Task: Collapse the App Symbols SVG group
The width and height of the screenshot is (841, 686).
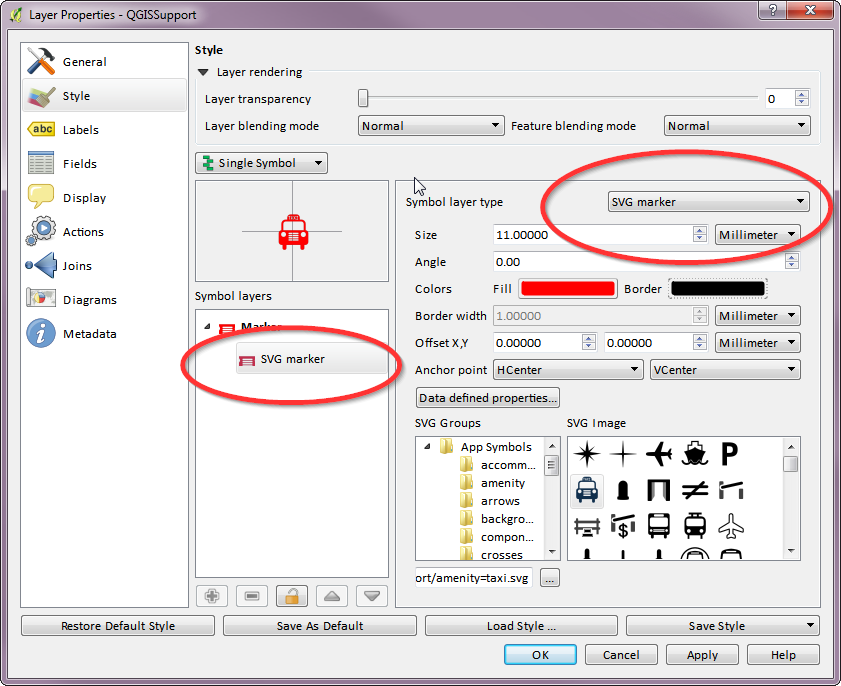Action: (427, 446)
